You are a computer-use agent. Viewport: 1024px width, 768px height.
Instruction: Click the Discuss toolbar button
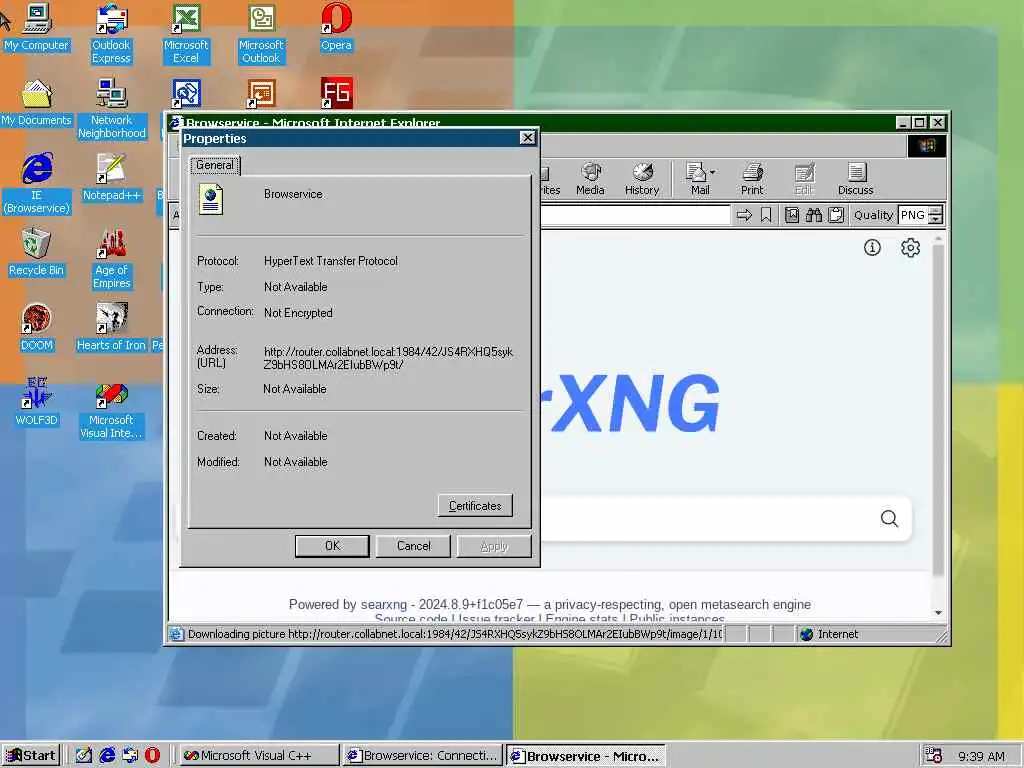pos(856,179)
